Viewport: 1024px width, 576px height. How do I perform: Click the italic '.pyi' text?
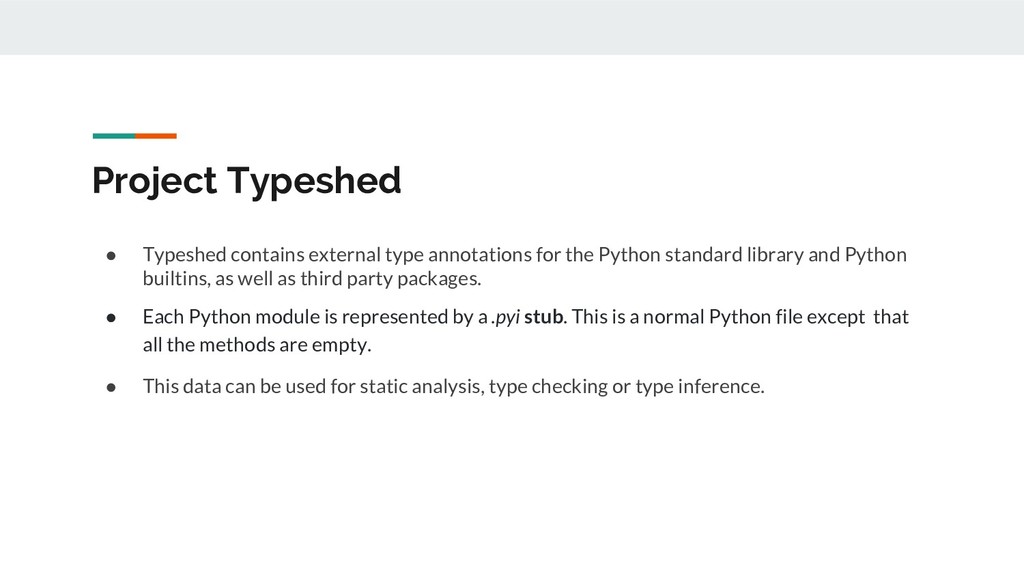[x=505, y=317]
